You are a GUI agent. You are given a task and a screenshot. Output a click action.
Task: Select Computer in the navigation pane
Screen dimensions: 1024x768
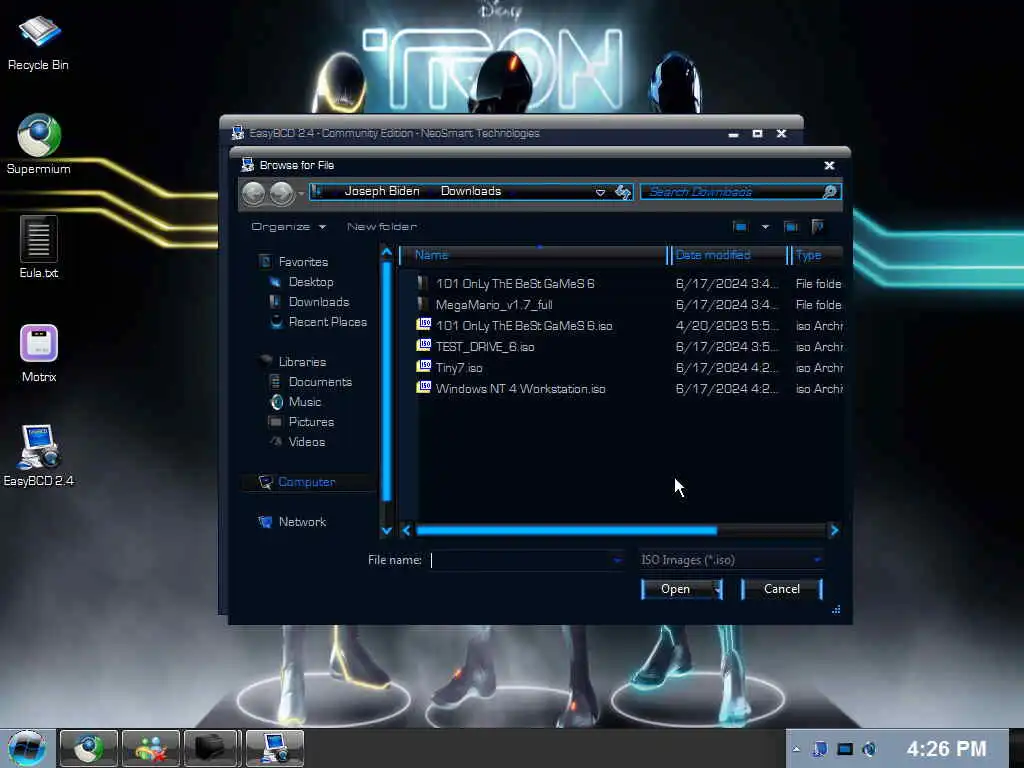coord(306,482)
